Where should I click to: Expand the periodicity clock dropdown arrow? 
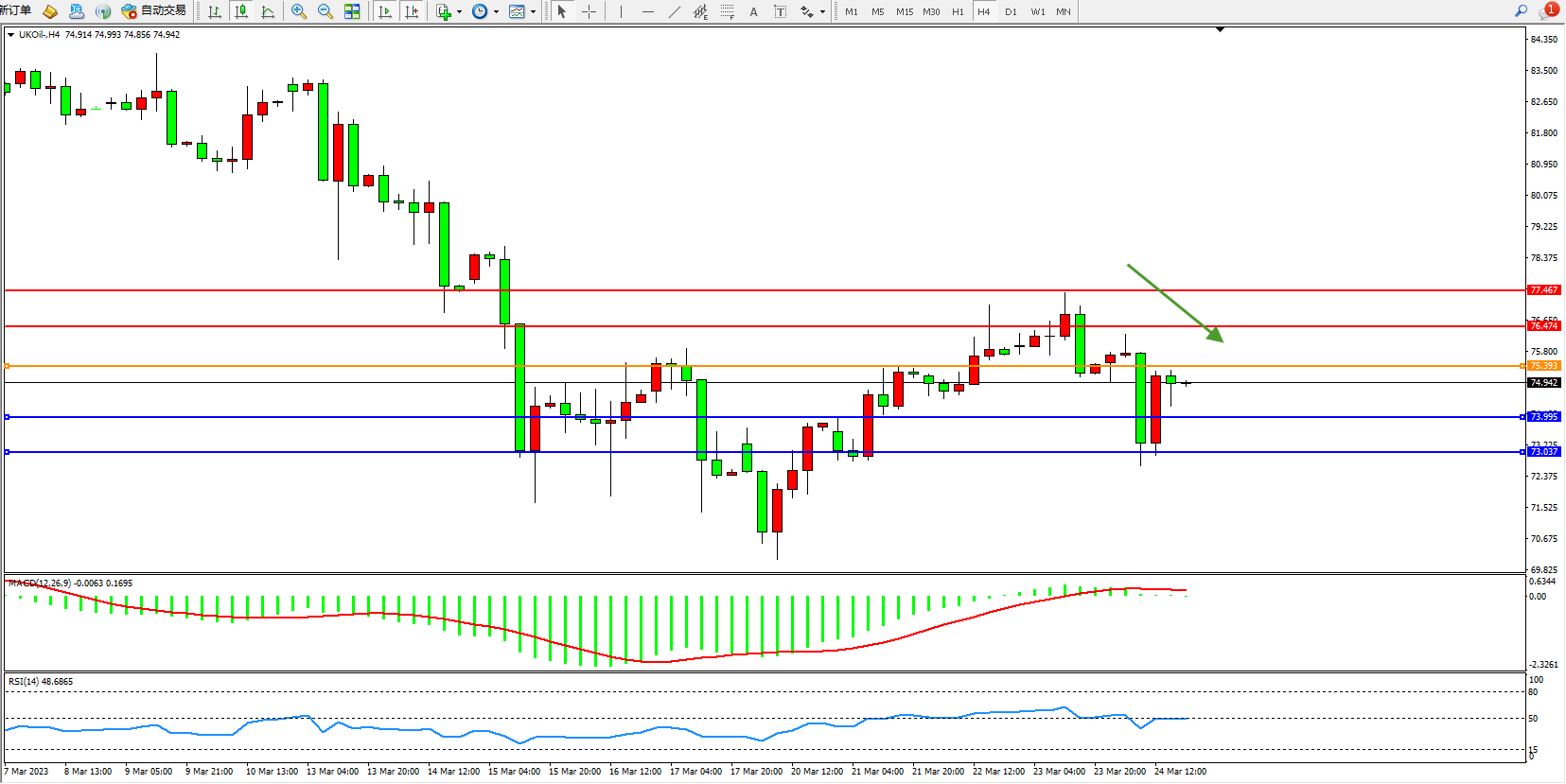496,11
